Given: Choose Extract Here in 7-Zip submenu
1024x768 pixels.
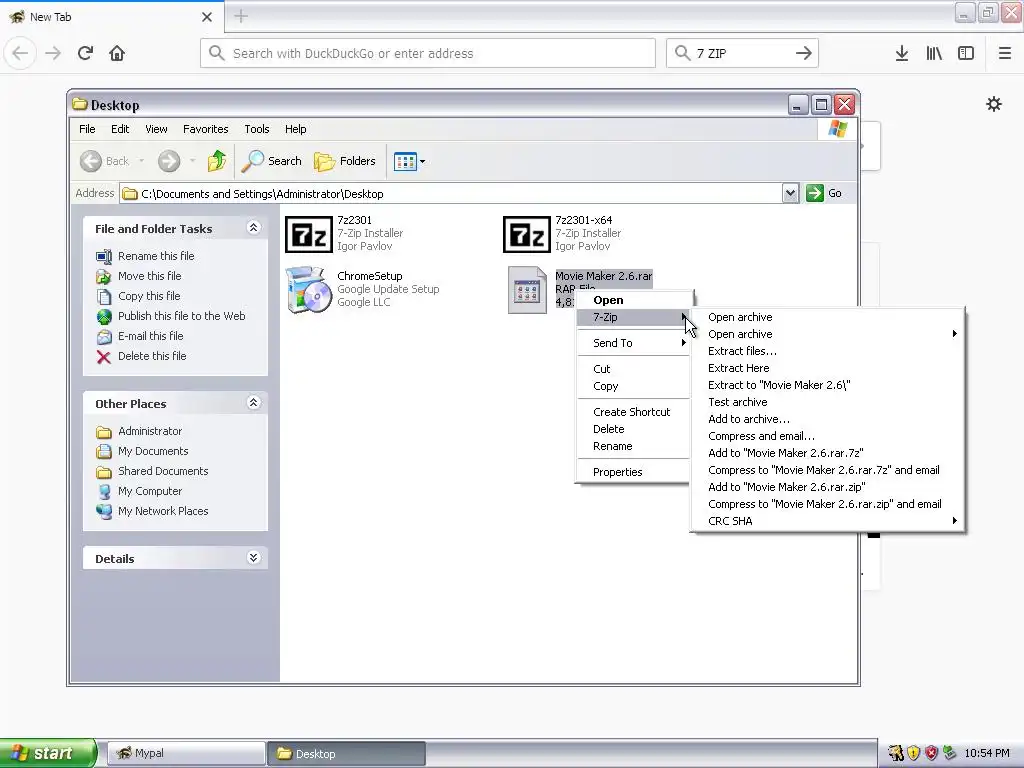Looking at the screenshot, I should [827, 368].
